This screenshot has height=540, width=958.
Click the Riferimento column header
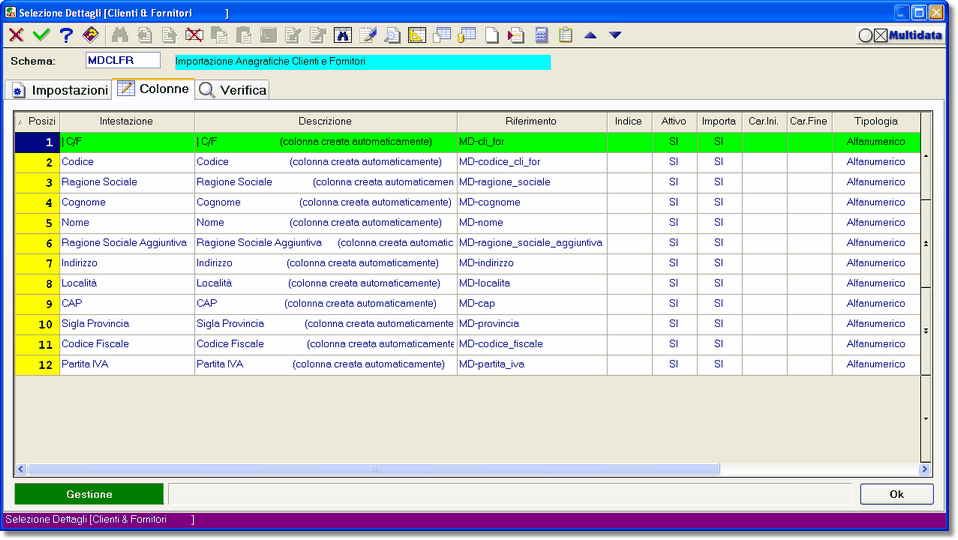coord(532,121)
